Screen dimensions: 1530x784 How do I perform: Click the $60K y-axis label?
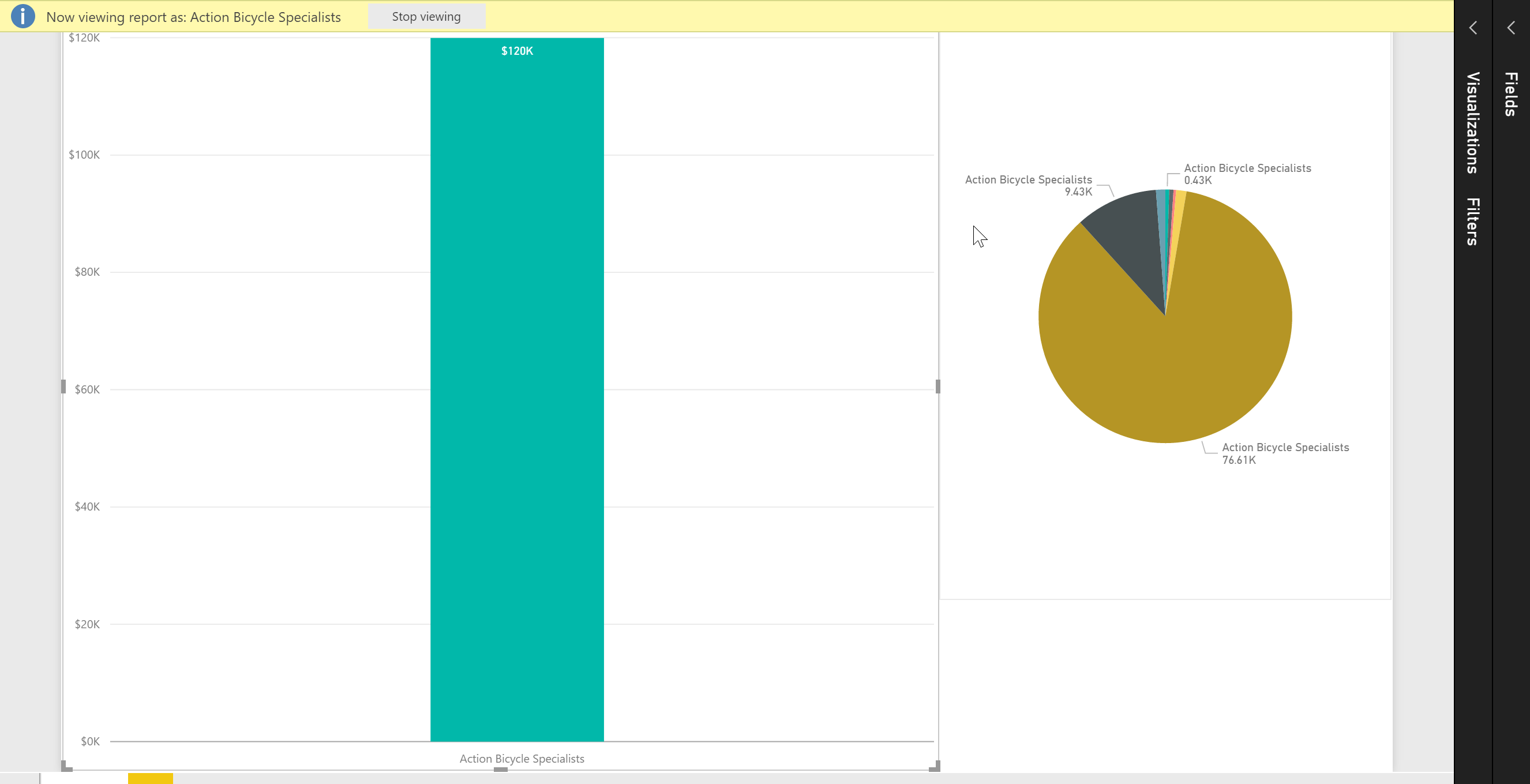pos(87,389)
